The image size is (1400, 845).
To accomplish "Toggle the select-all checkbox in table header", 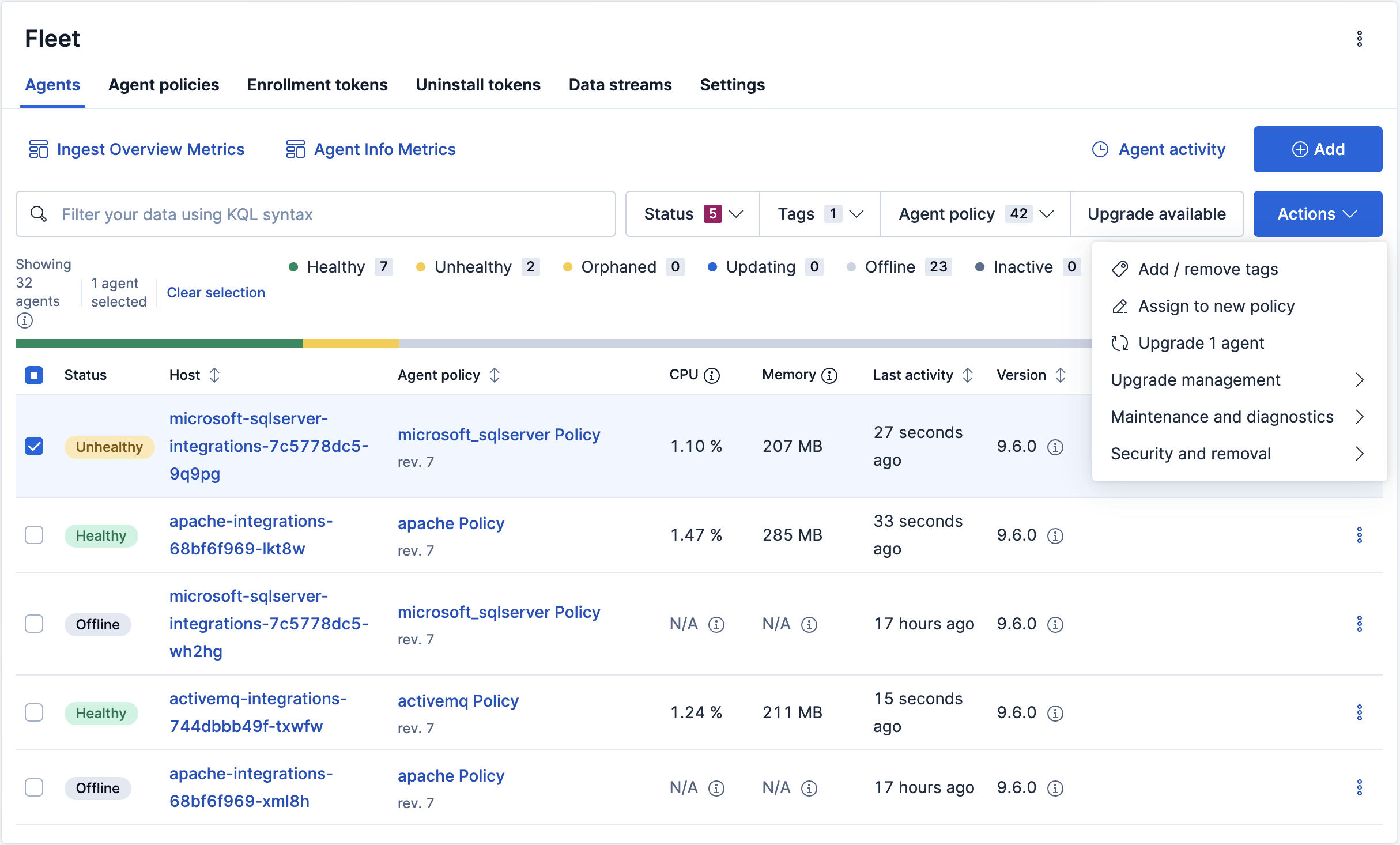I will tap(34, 375).
